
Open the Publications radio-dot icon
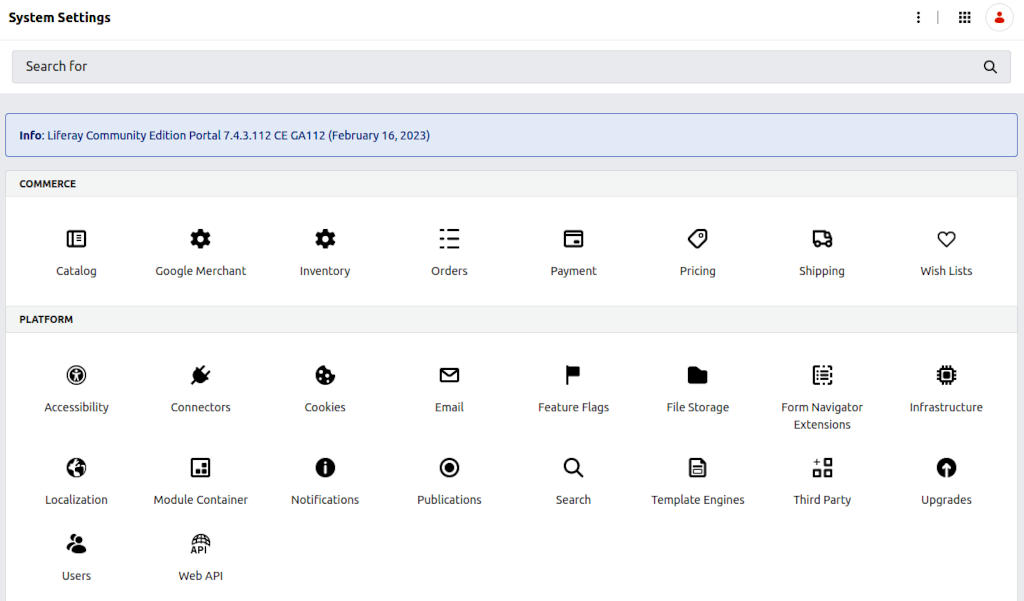pyautogui.click(x=449, y=468)
